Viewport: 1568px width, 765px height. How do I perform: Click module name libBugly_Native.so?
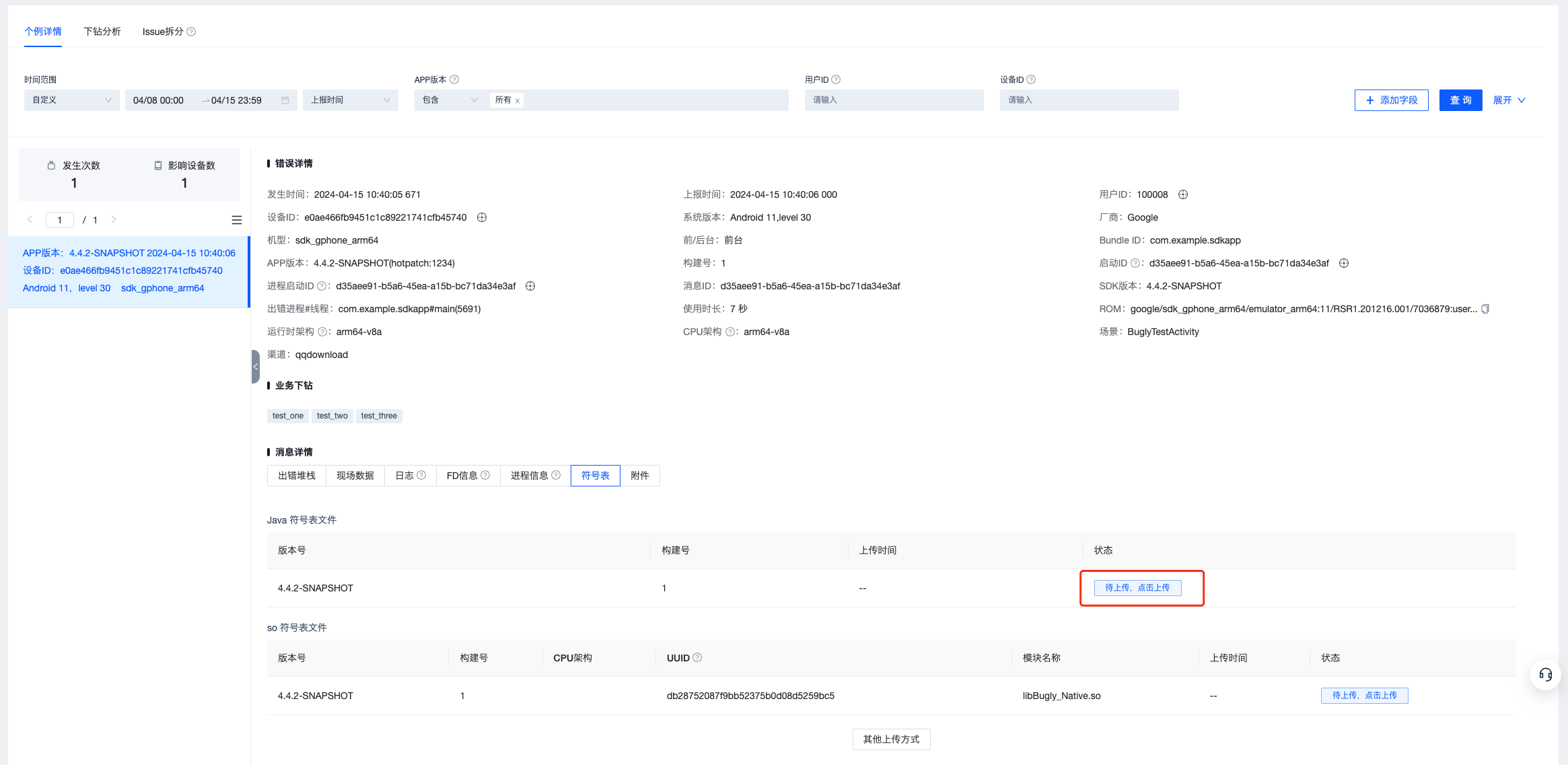point(1062,696)
